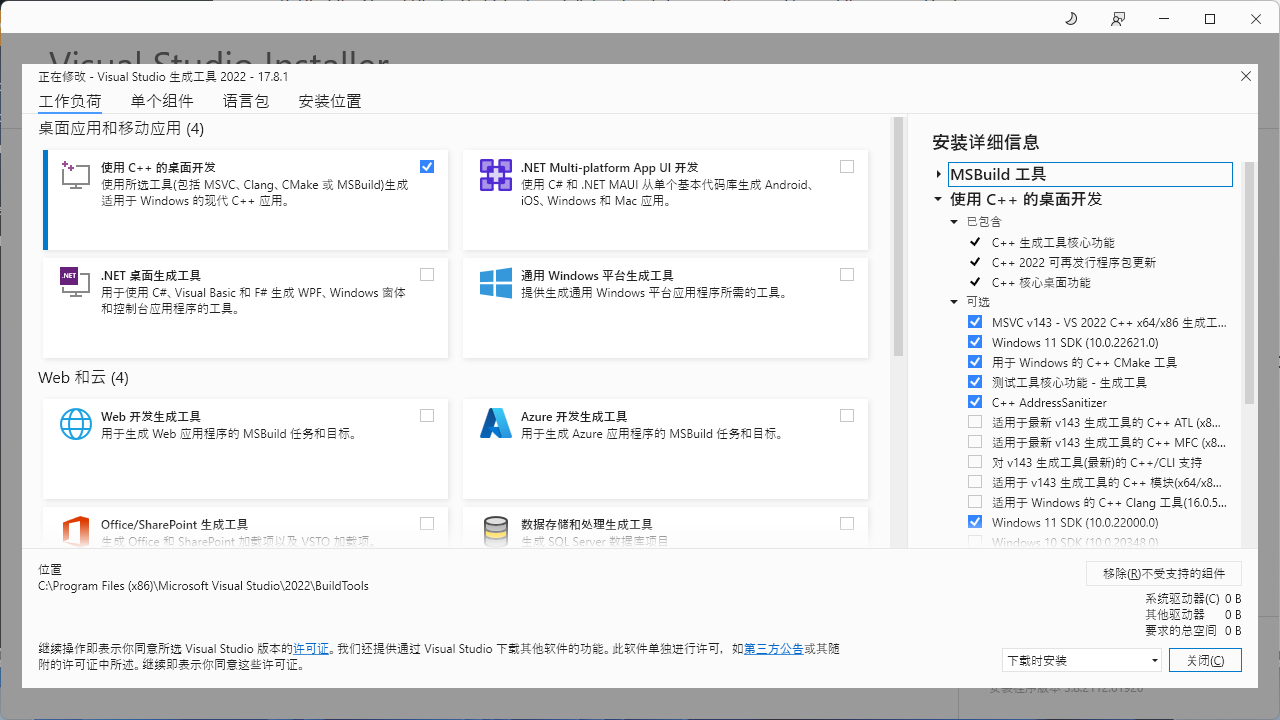Click 移除(R)不受支持的组件 button
Image resolution: width=1280 pixels, height=720 pixels.
point(1164,573)
